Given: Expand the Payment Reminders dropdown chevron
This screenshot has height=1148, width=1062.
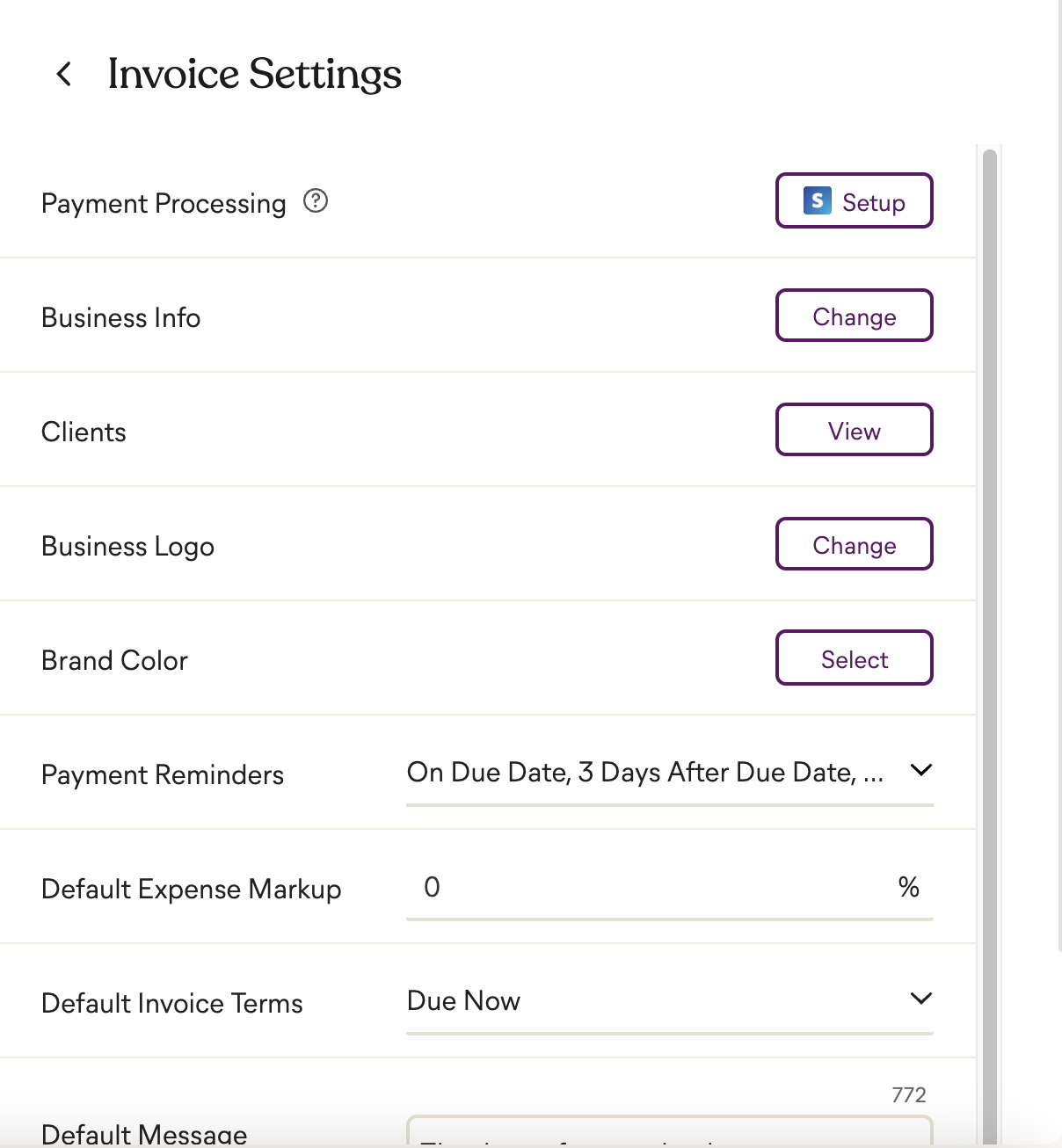Looking at the screenshot, I should 920,771.
